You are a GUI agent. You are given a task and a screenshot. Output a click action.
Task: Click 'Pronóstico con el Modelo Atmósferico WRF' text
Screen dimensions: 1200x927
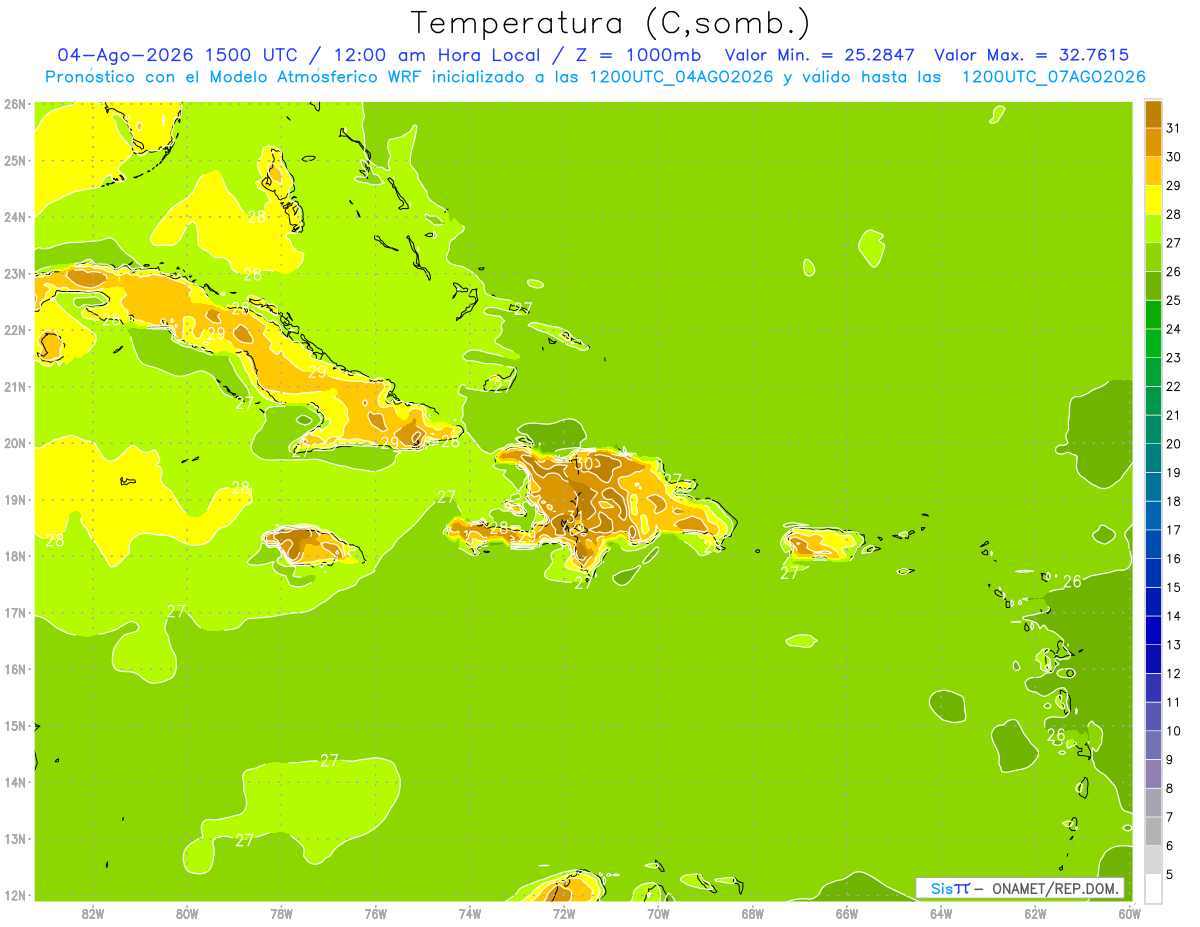[x=234, y=77]
